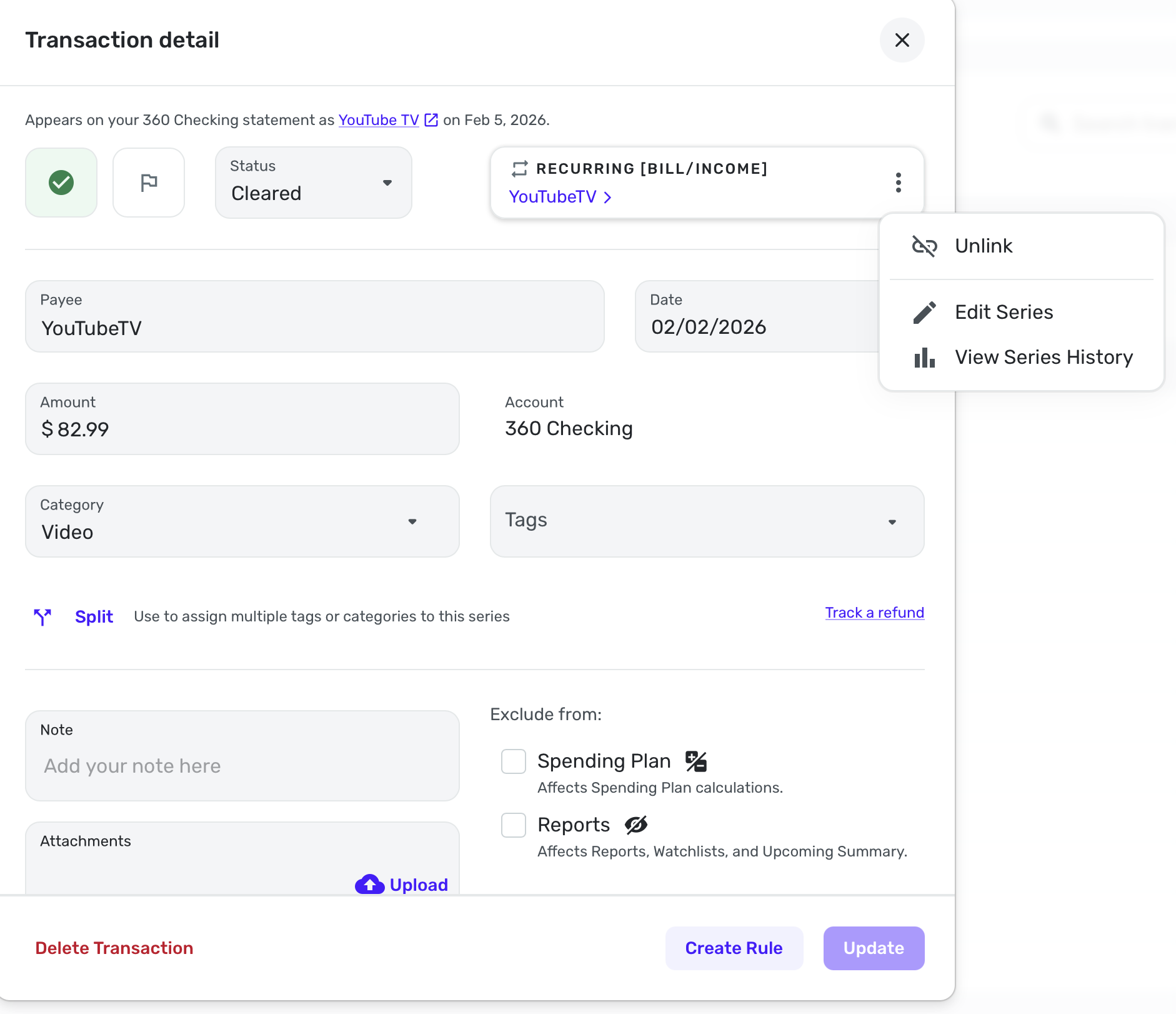Close the Transaction detail dialog
Viewport: 1176px width, 1014px height.
pos(902,40)
